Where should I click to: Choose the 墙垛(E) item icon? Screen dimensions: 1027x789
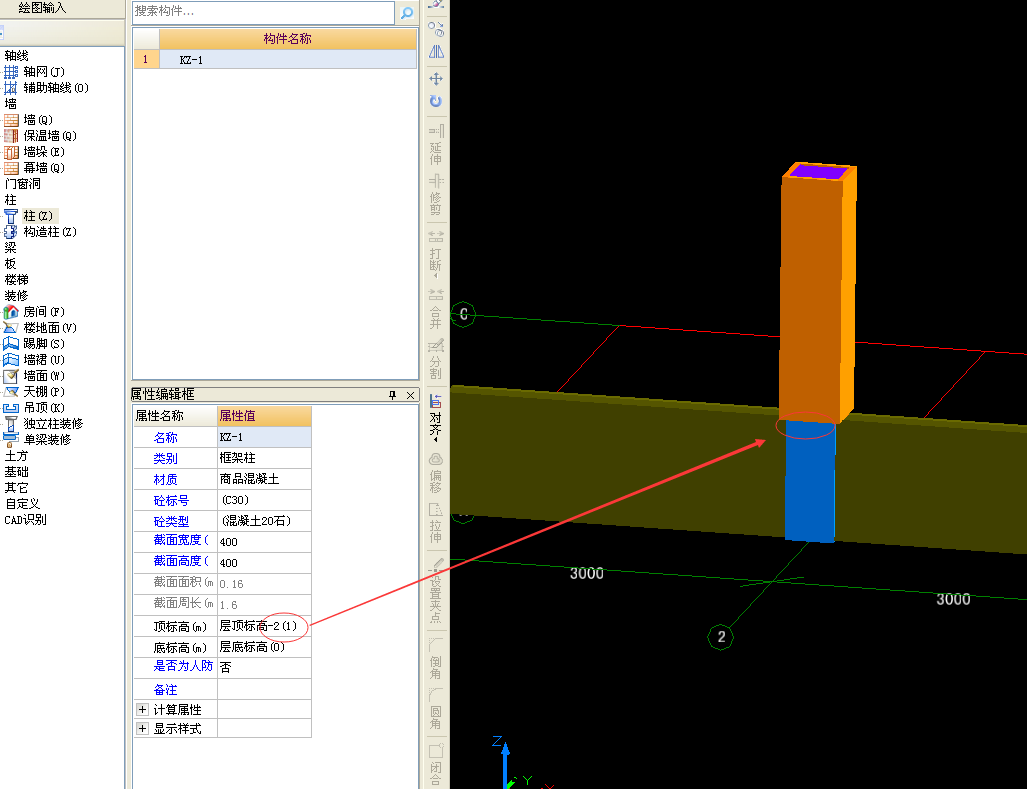tap(11, 152)
